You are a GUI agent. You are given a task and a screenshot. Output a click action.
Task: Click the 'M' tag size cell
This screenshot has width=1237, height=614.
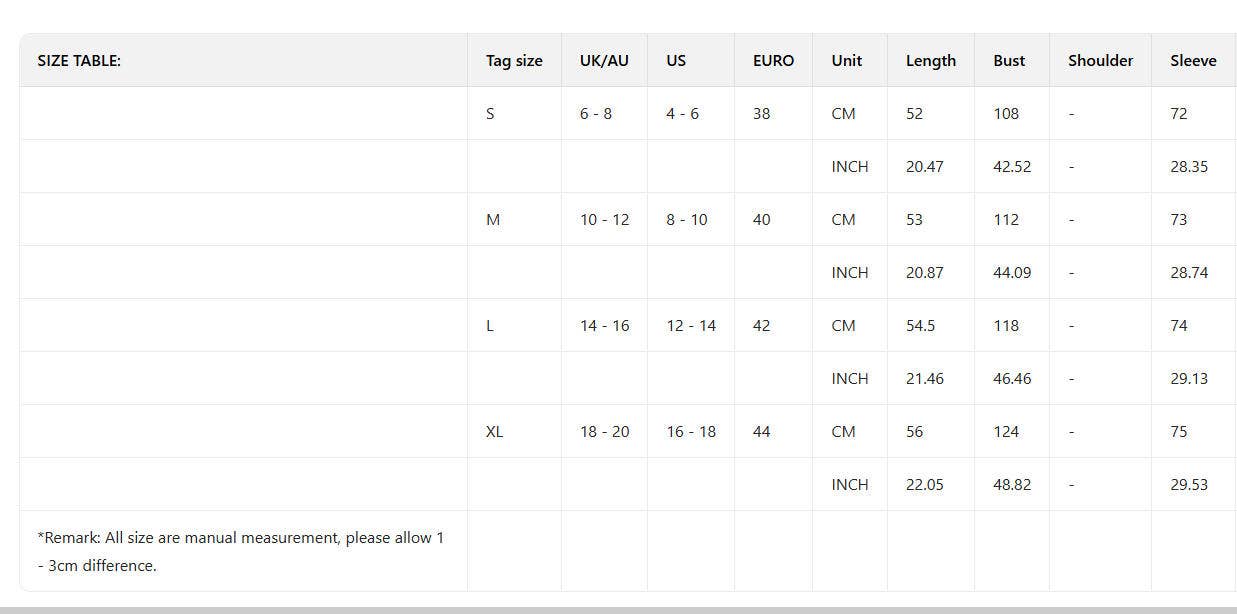[492, 220]
